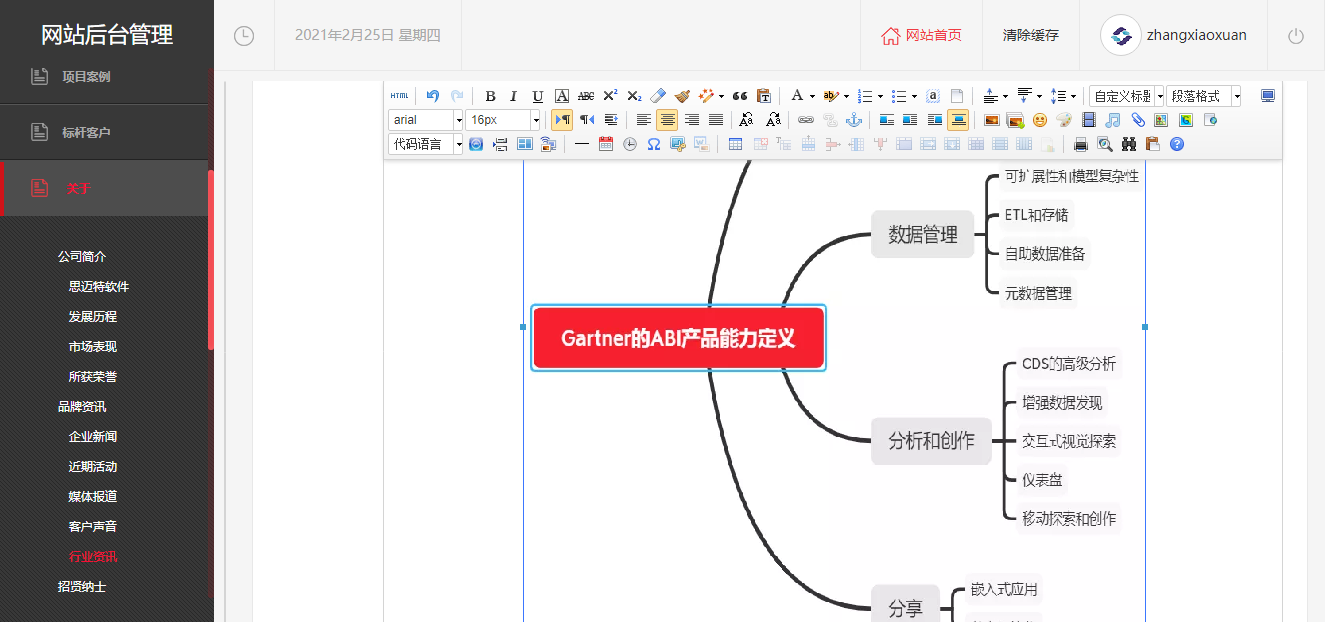Open 行业资讯 in the sidebar
The image size is (1326, 623).
click(x=93, y=557)
